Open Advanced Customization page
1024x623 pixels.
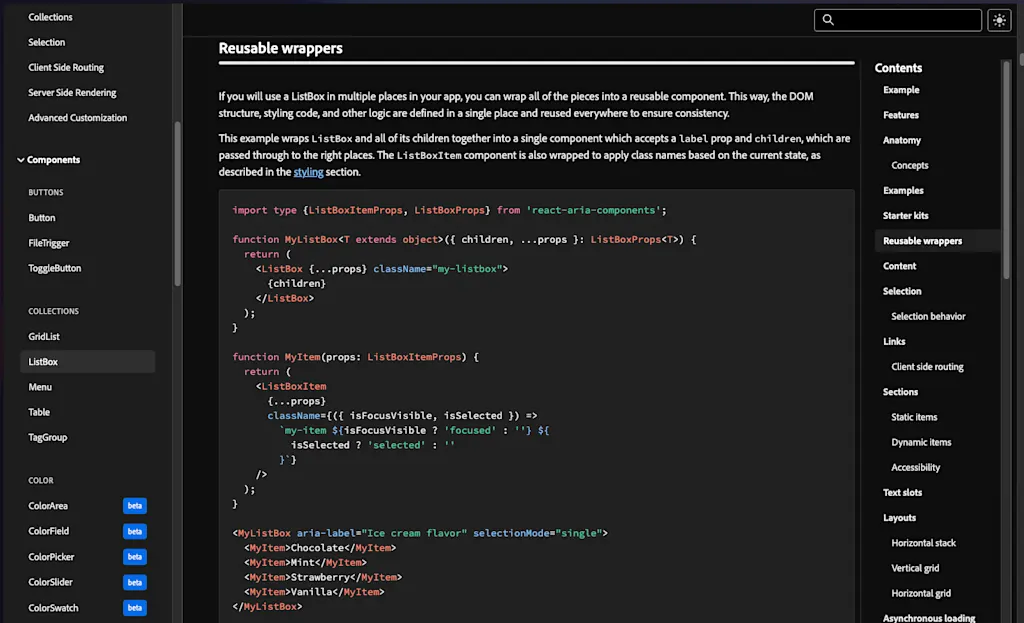[x=77, y=118]
